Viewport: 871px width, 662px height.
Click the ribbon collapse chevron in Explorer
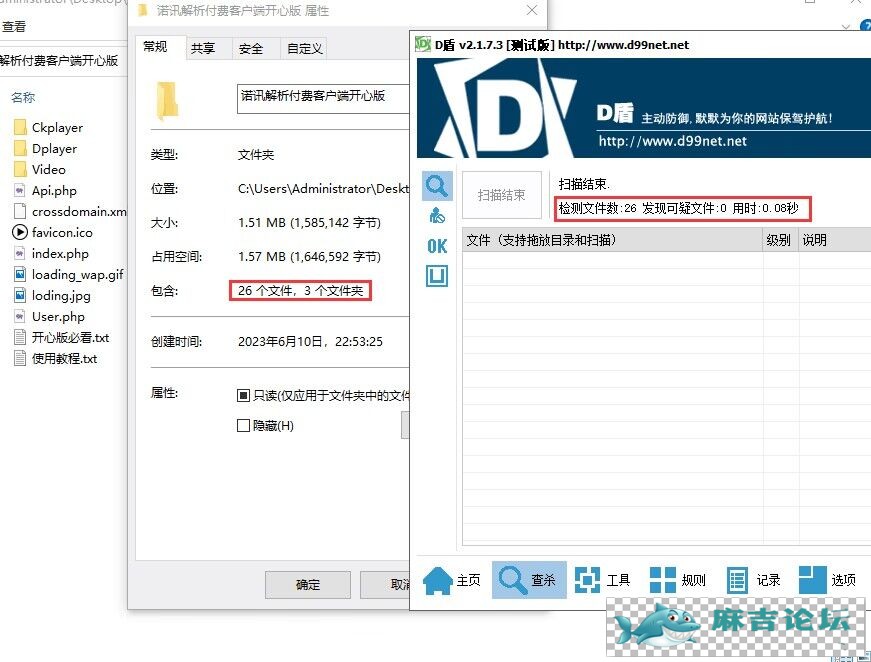coord(846,26)
